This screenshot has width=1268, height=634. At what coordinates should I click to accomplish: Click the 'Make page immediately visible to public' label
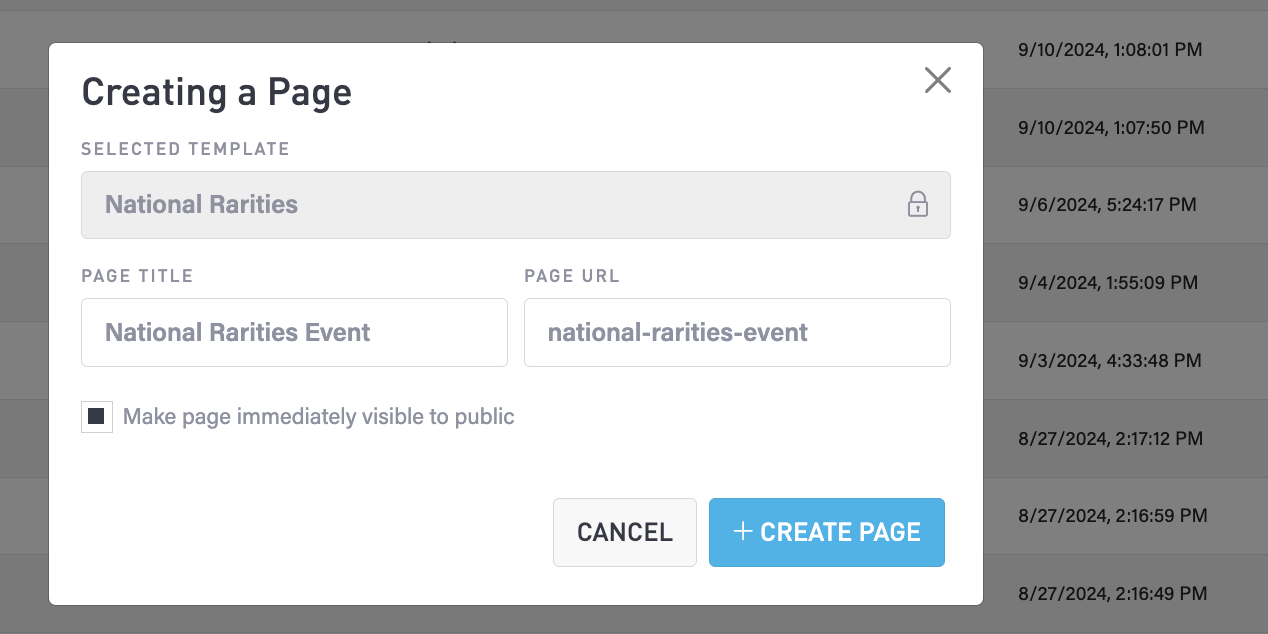click(318, 417)
